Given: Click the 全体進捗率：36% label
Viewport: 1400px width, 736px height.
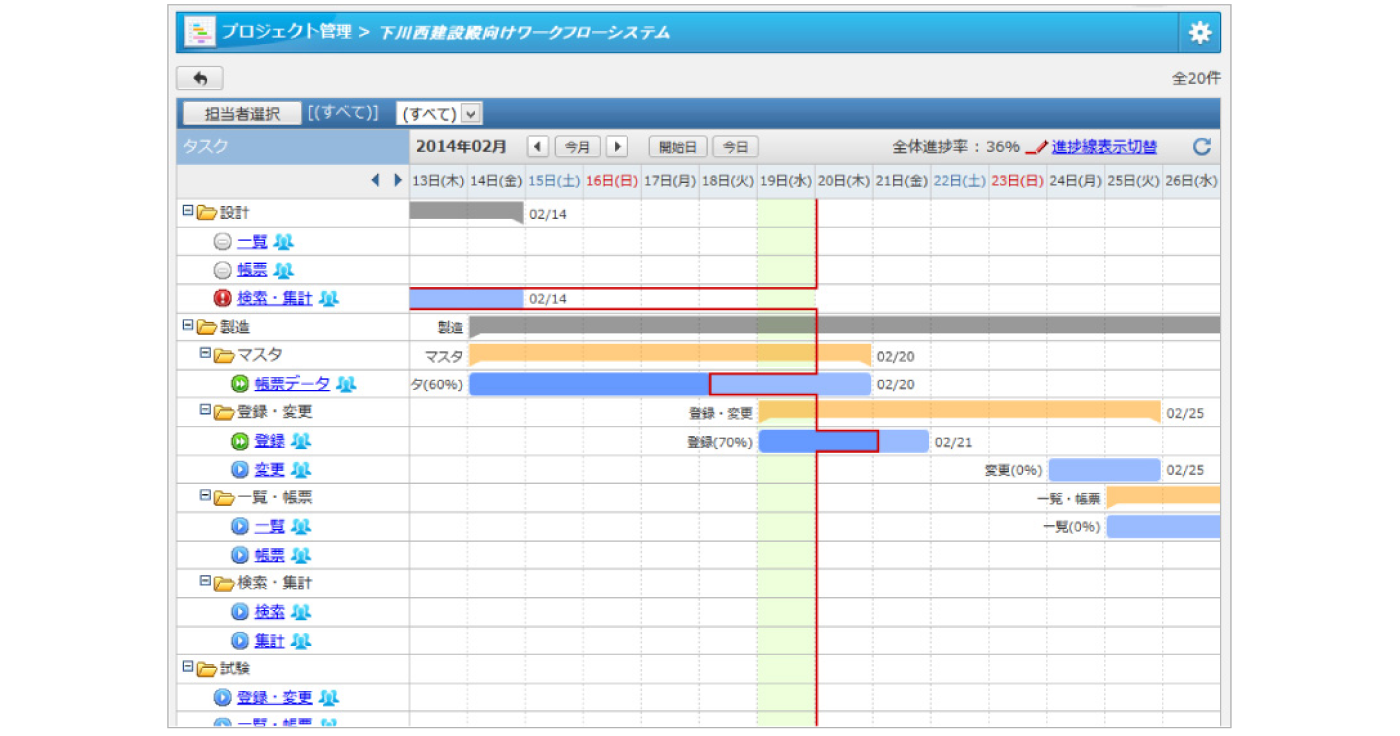Looking at the screenshot, I should point(956,147).
